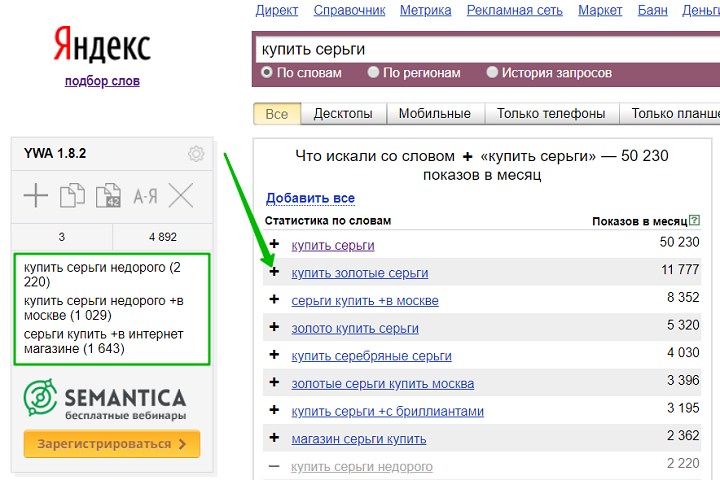Open YWA settings gear icon
Image resolution: width=720 pixels, height=480 pixels.
(196, 153)
